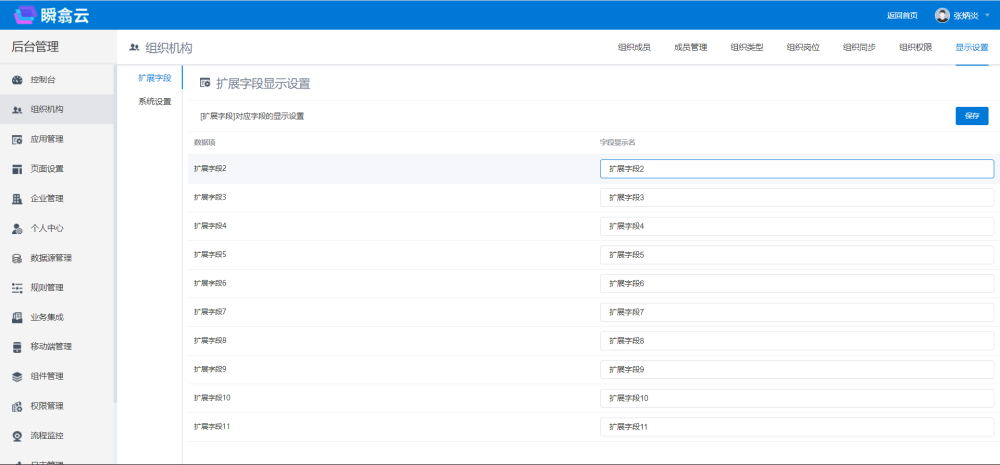Go to the 组织同步 tab

[859, 47]
